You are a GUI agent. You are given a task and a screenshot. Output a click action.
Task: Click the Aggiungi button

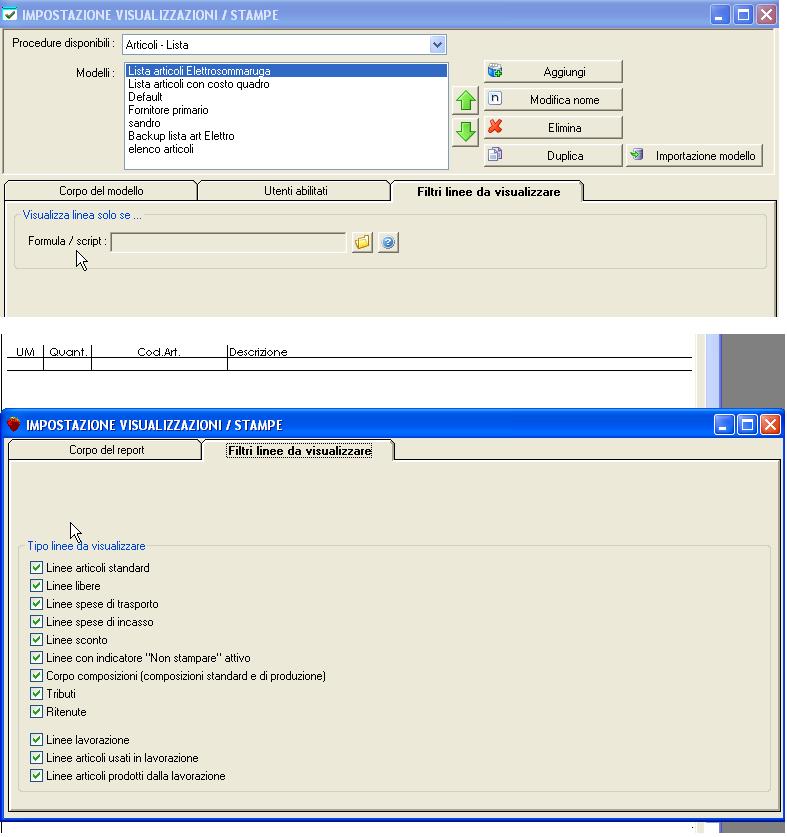(553, 72)
